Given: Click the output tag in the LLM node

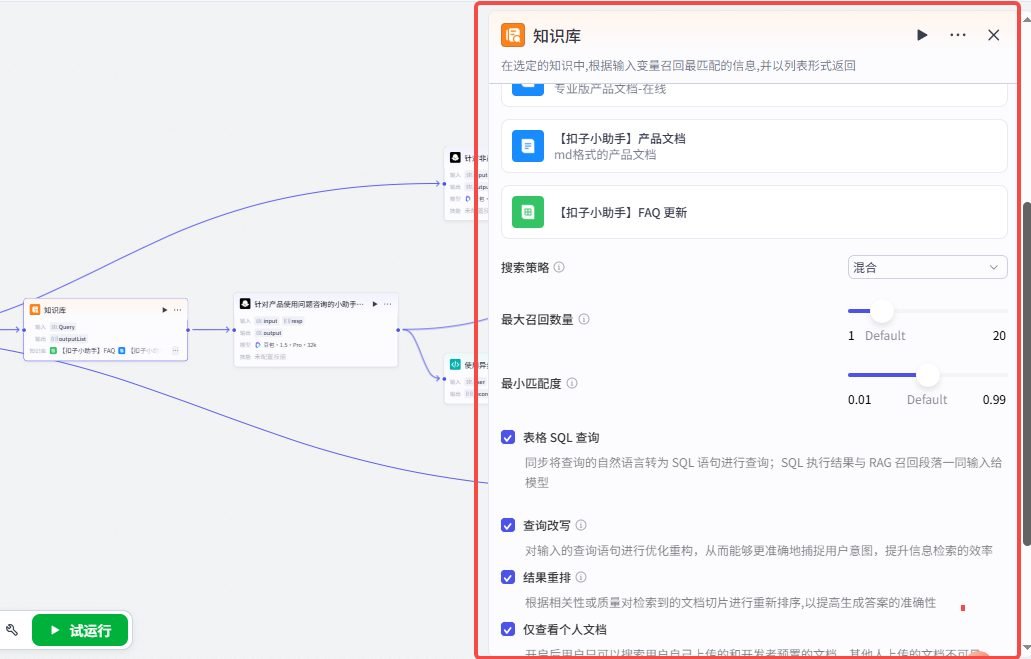Looking at the screenshot, I should point(269,333).
